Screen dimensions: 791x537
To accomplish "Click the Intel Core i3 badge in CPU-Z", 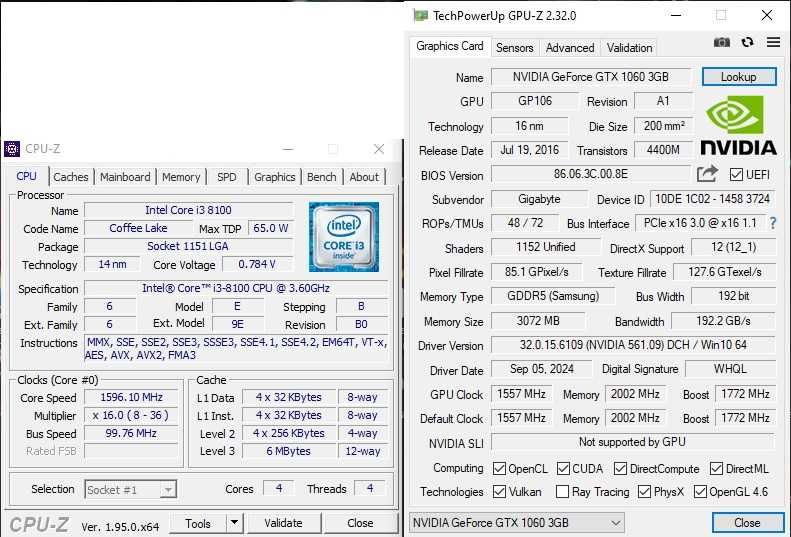I will coord(344,237).
